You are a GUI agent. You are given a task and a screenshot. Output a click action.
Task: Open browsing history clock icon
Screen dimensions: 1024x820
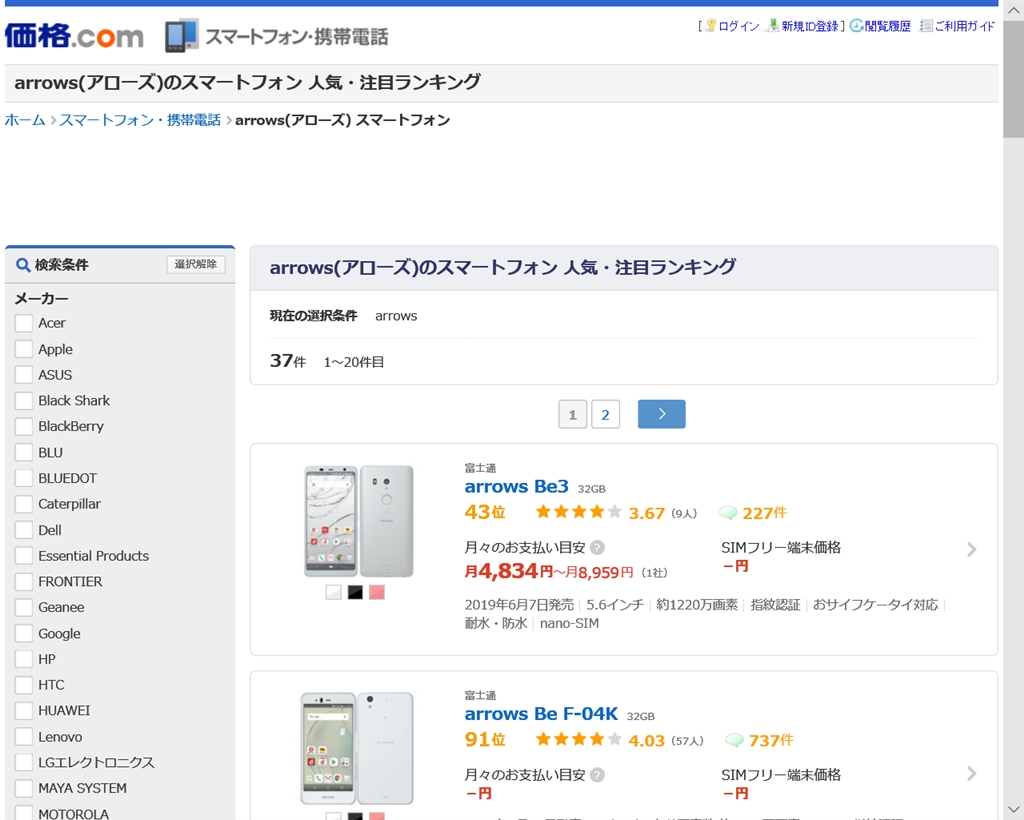coord(857,26)
